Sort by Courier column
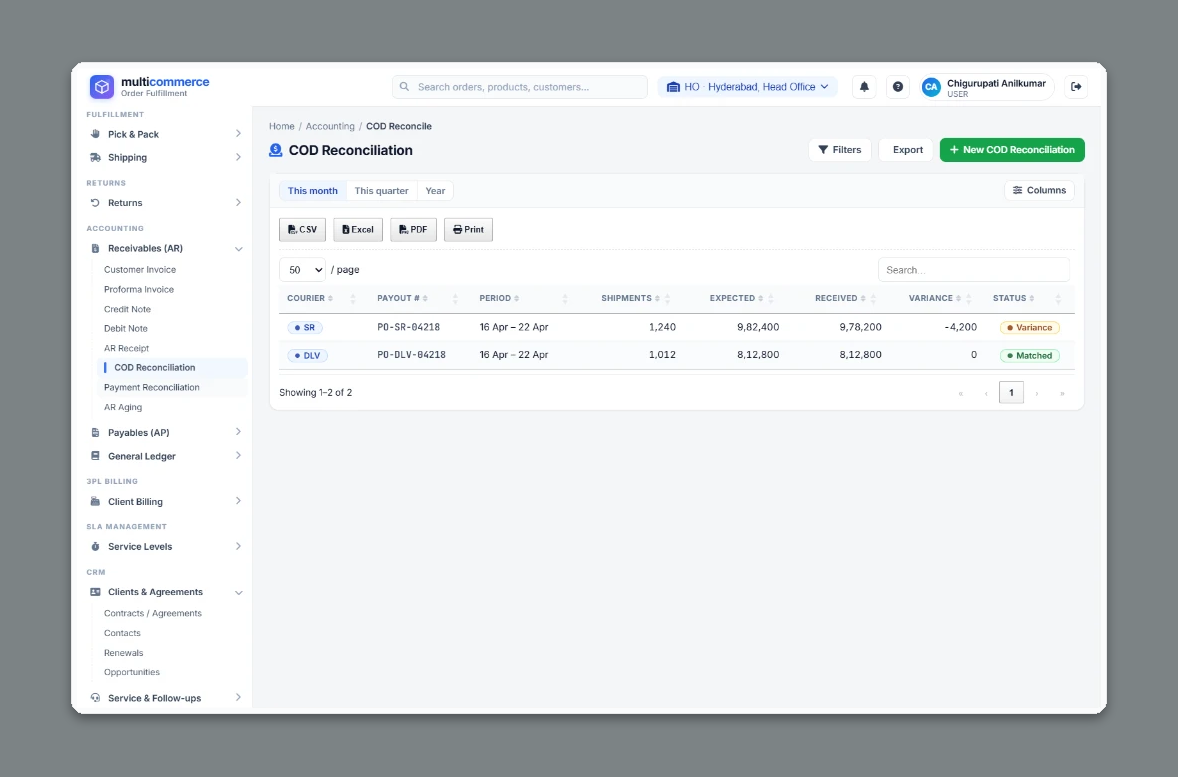This screenshot has width=1178, height=777. click(x=310, y=298)
